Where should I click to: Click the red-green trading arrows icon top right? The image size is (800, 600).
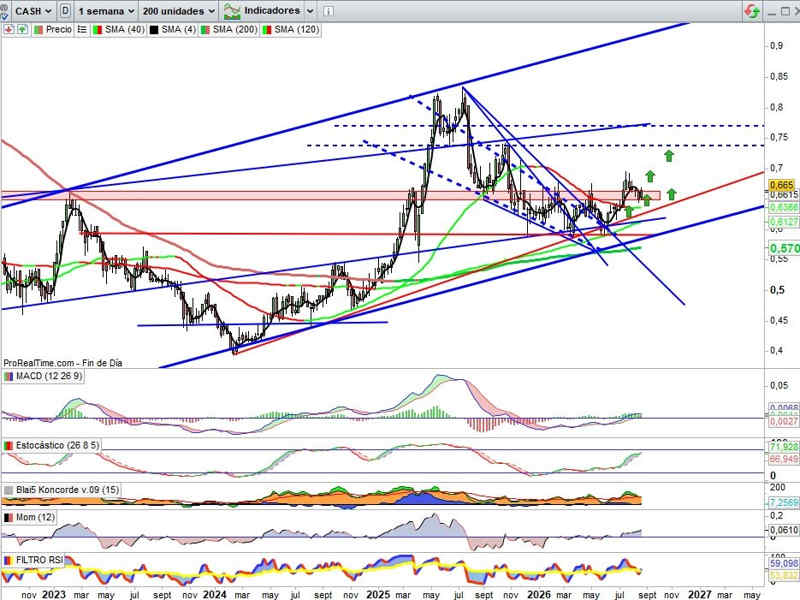click(752, 11)
